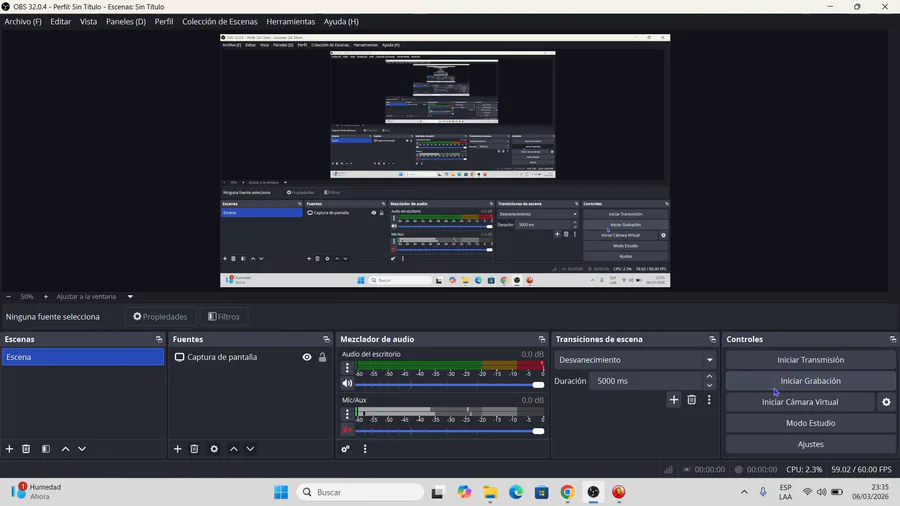
Task: Zoom in preview with plus icon
Action: point(46,297)
